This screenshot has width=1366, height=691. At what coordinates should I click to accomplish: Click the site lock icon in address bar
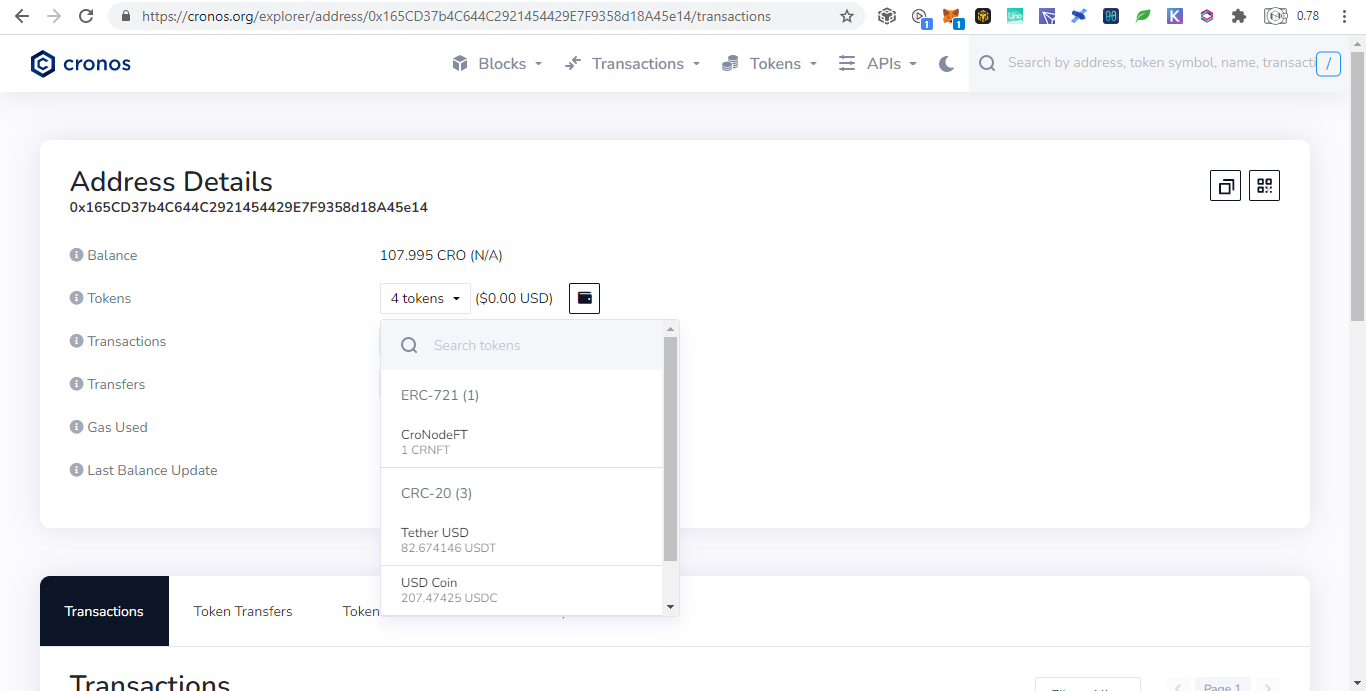[x=125, y=16]
